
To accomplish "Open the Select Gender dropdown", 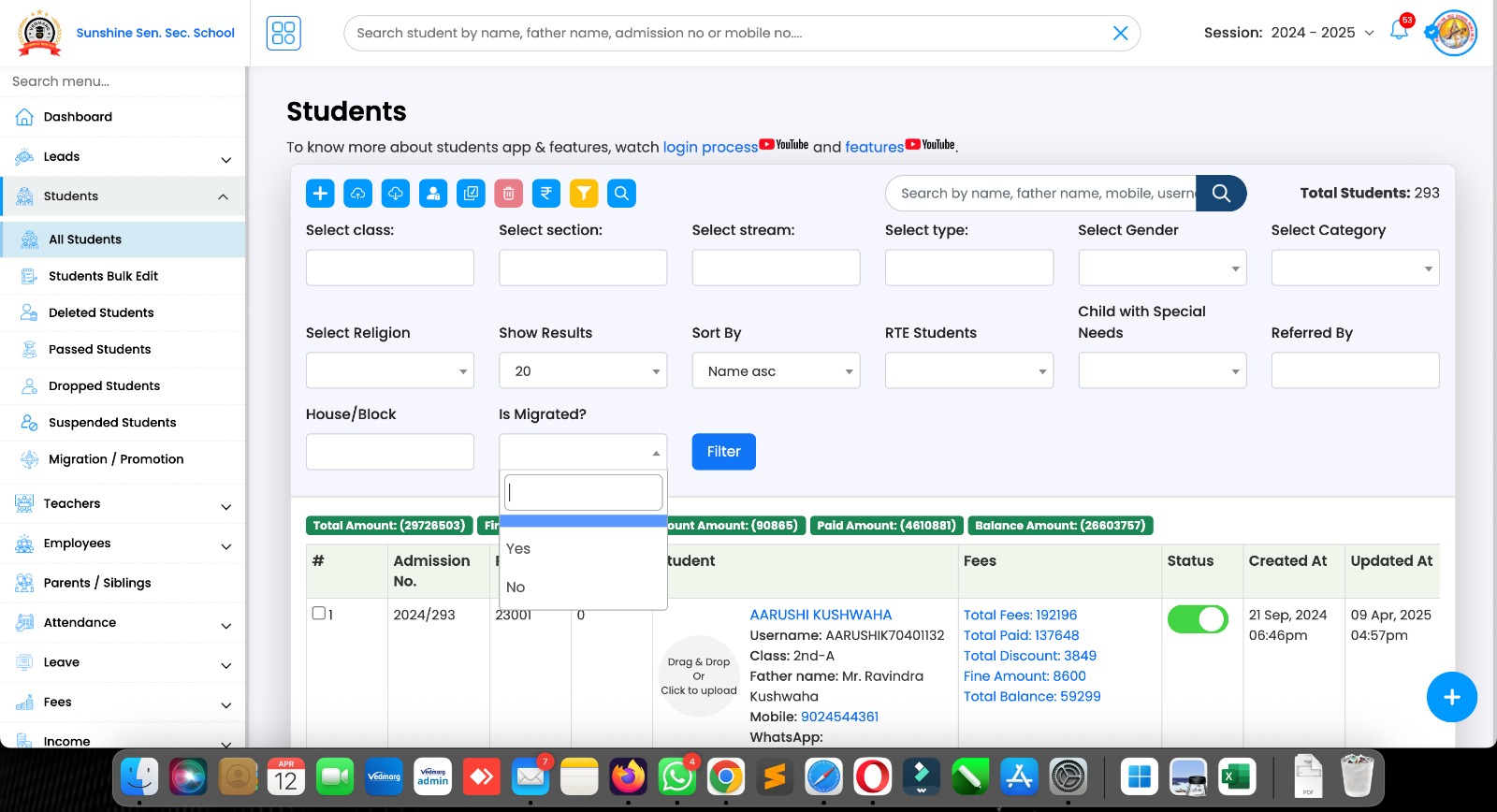I will 1162,268.
